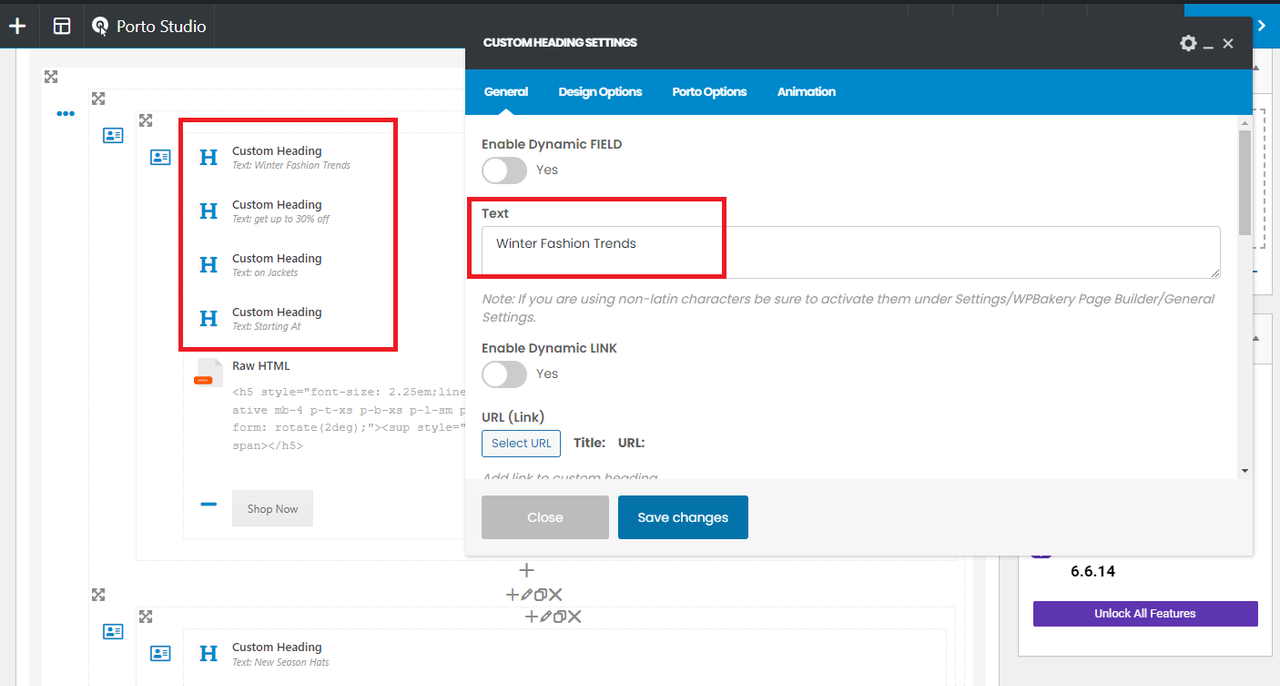Click the H icon of 'Starting At' heading

tap(208, 319)
